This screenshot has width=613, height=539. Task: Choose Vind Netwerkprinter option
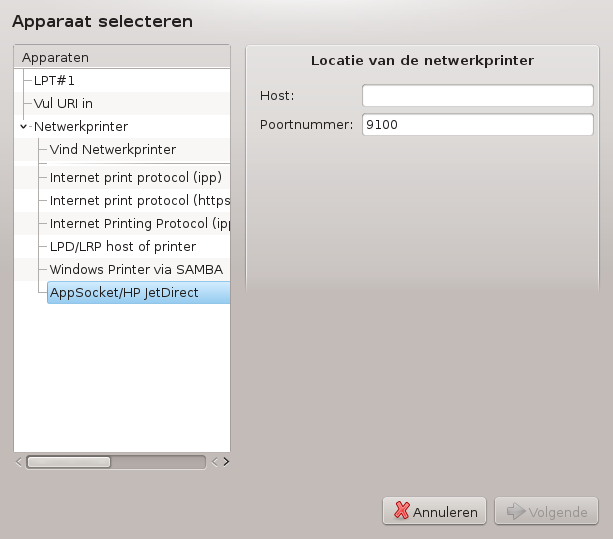[113, 149]
